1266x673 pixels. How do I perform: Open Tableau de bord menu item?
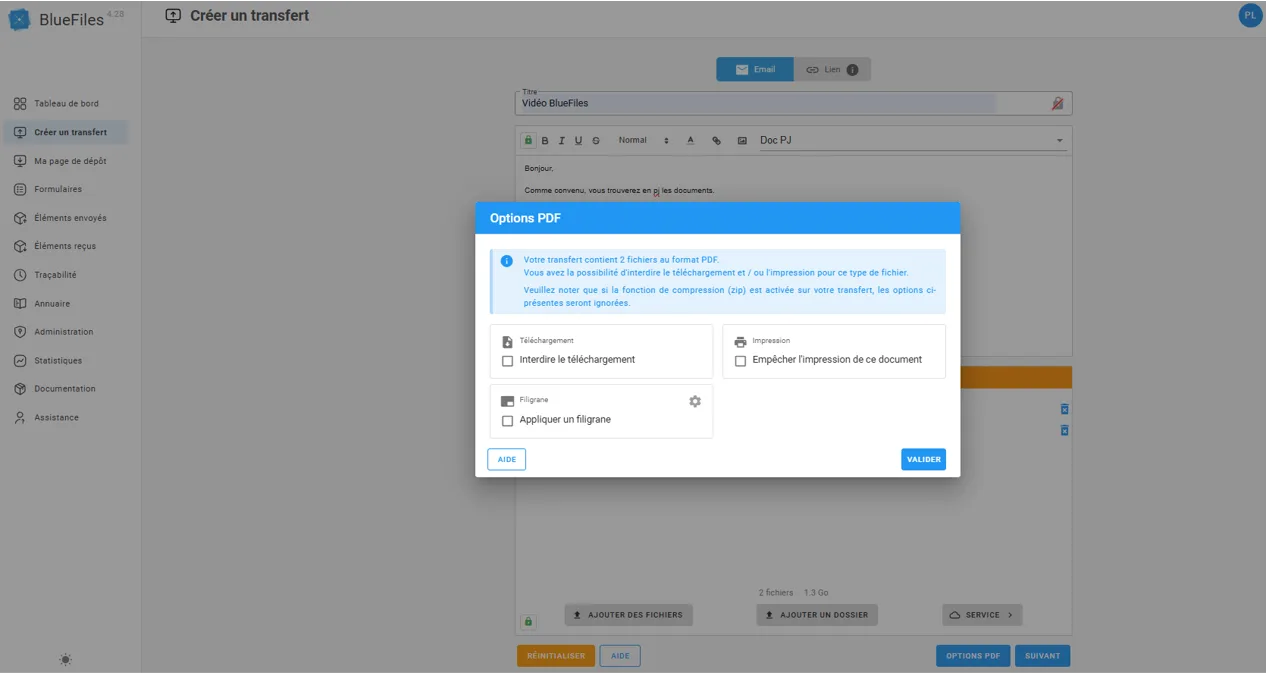tap(66, 104)
